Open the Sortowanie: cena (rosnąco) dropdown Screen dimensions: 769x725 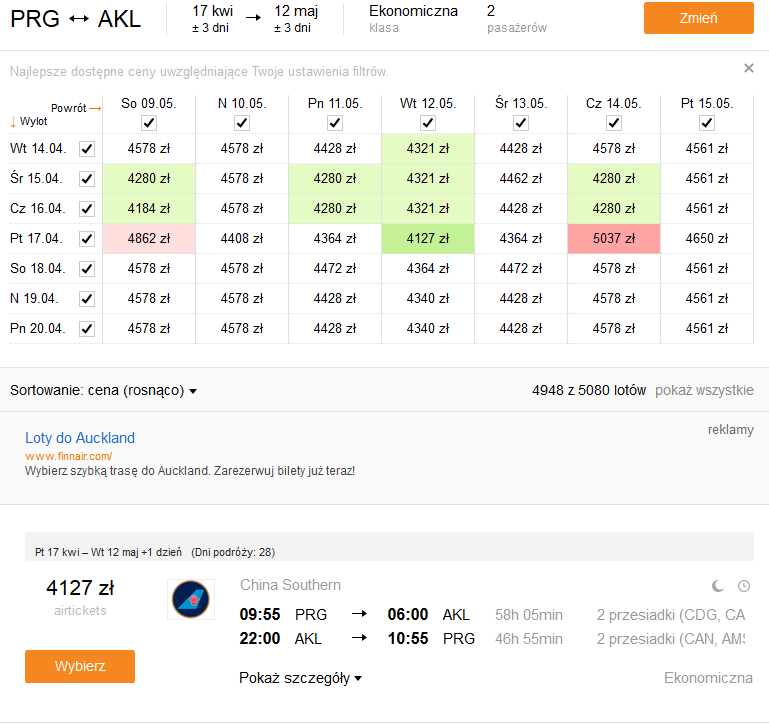pos(103,390)
